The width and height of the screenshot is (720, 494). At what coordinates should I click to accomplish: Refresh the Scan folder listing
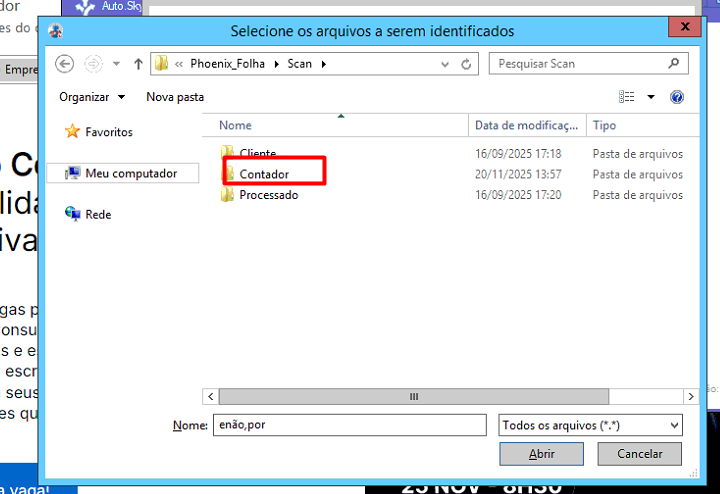pyautogui.click(x=466, y=64)
